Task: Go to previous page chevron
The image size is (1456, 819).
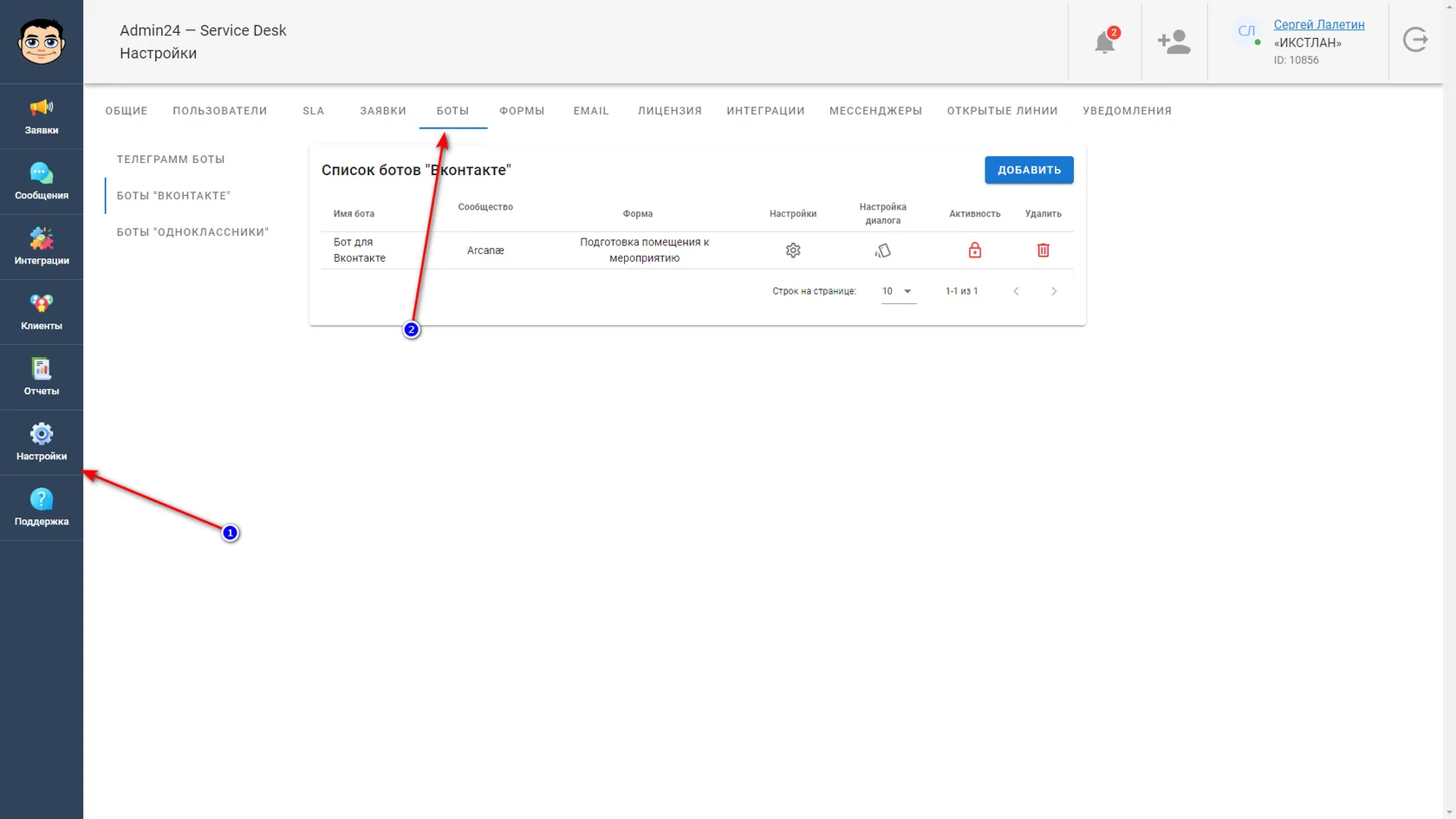Action: click(x=1016, y=291)
